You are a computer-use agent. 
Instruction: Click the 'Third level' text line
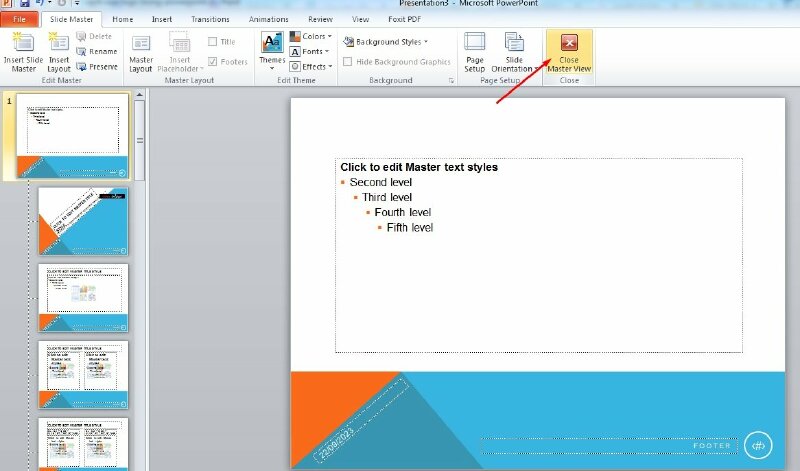[x=387, y=197]
